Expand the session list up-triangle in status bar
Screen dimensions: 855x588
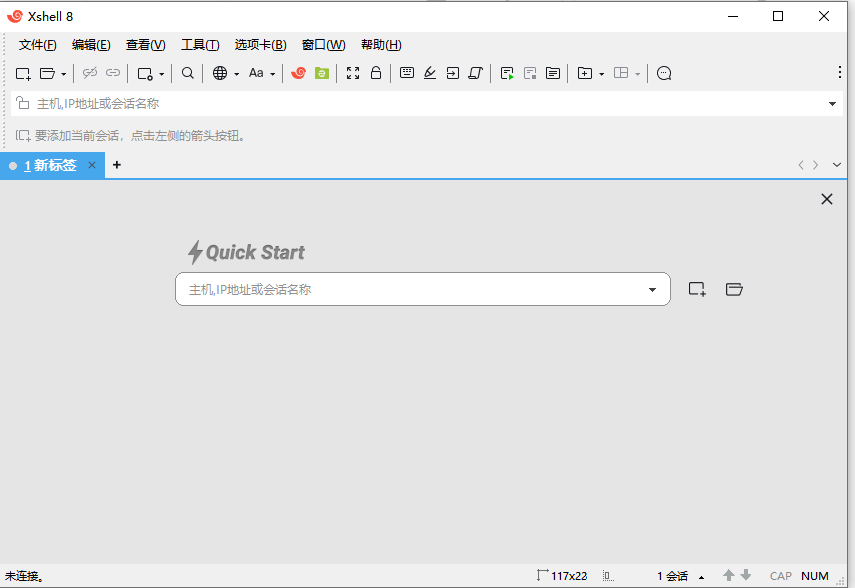[702, 577]
